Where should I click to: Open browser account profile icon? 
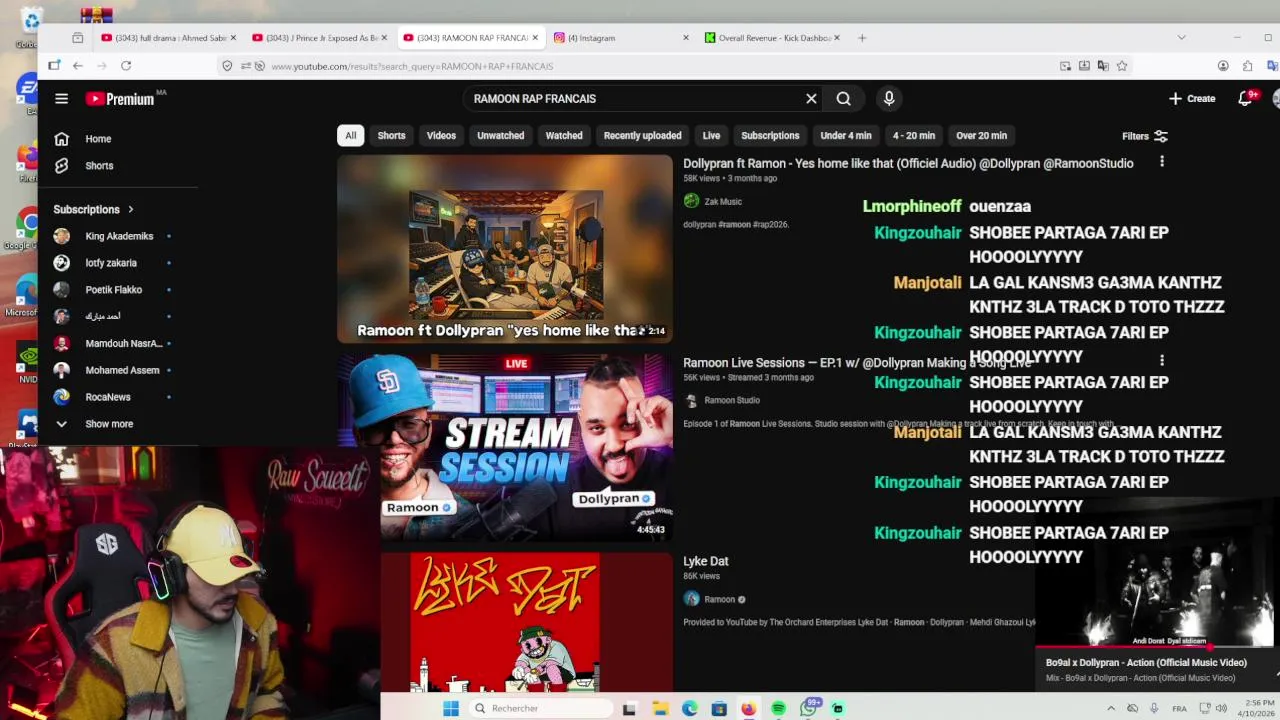click(1223, 66)
